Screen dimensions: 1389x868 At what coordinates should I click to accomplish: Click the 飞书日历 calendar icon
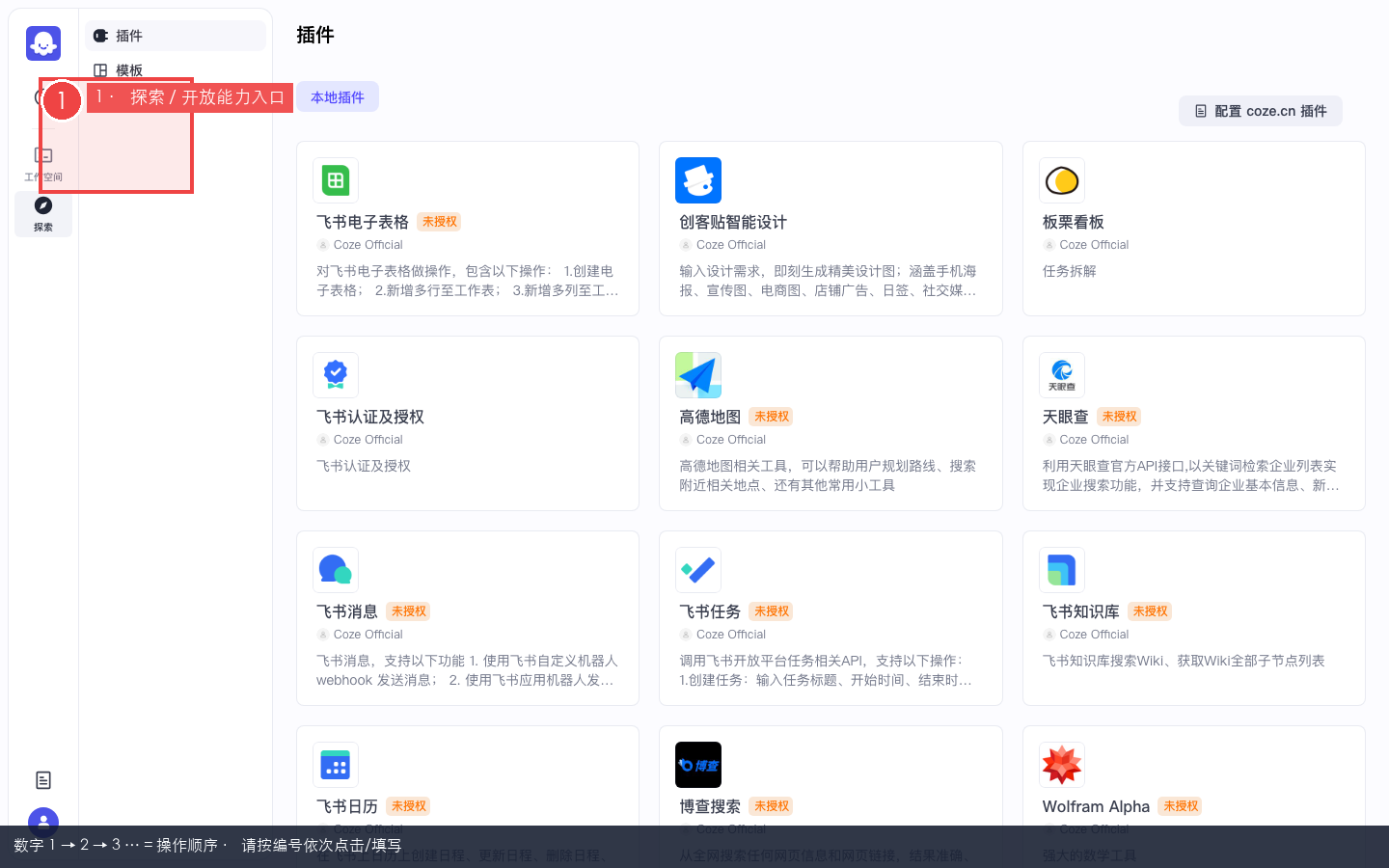click(336, 765)
